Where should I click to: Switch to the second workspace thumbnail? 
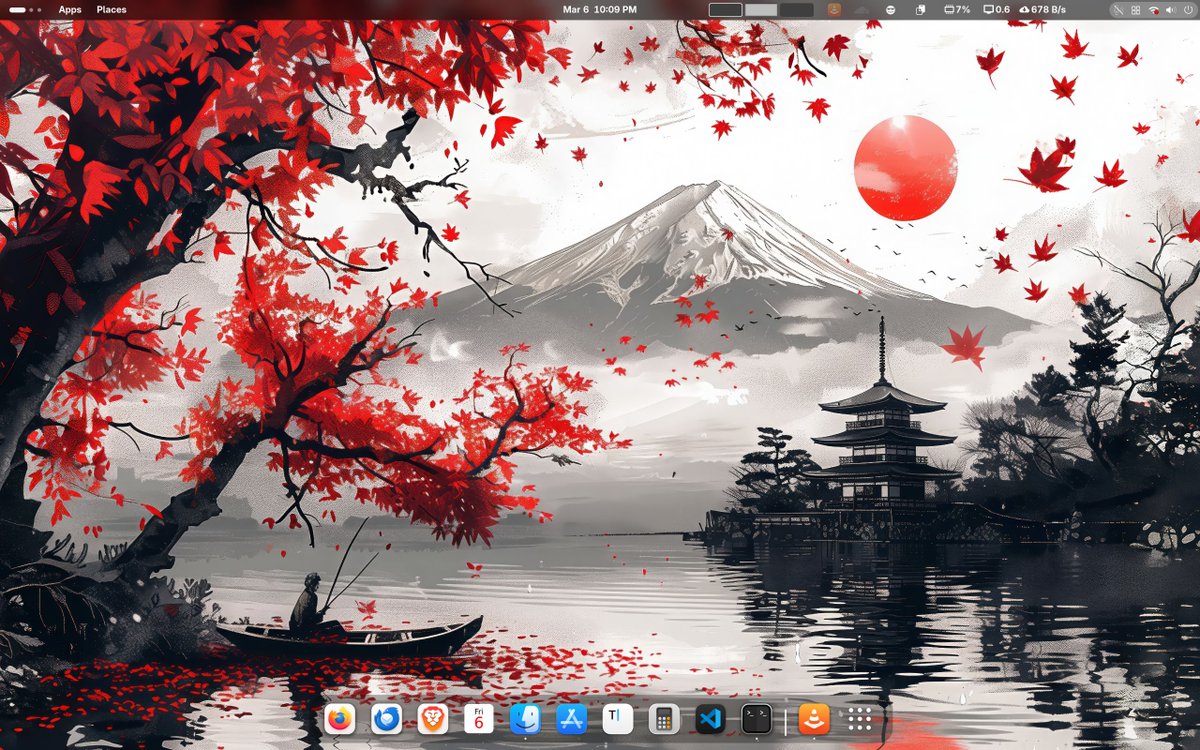pyautogui.click(x=761, y=9)
